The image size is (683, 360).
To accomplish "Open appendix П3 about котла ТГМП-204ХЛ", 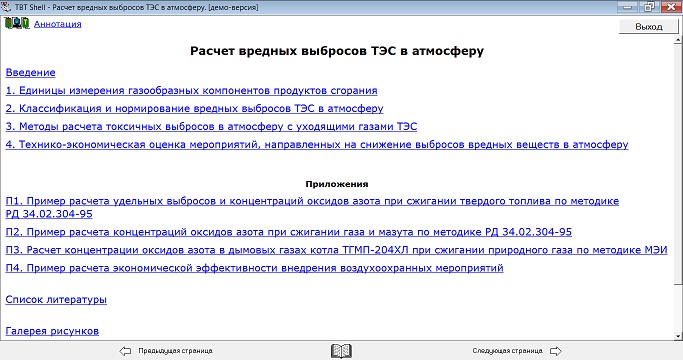I will (x=336, y=250).
